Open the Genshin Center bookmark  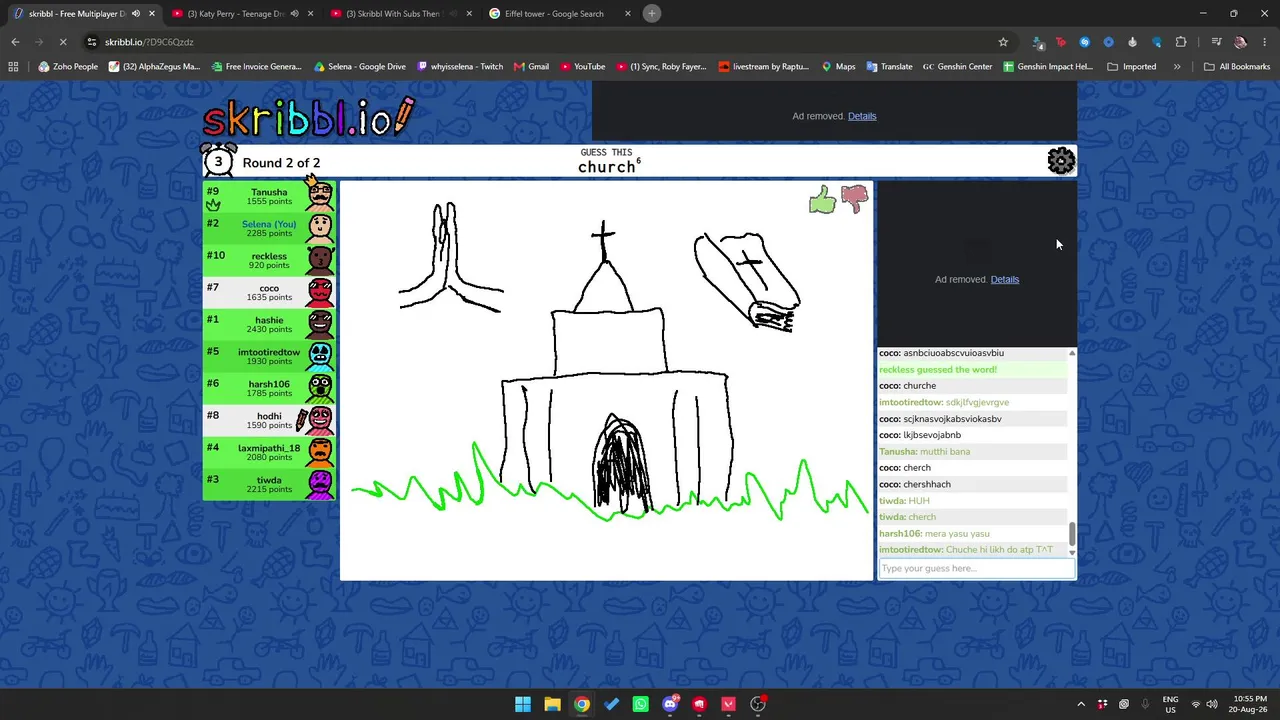957,67
